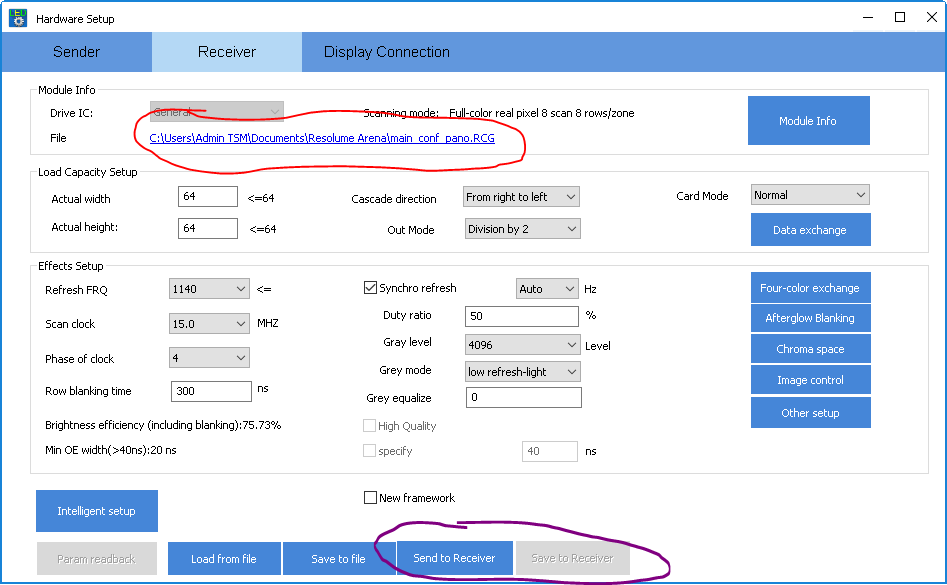Click the Duty ratio input field
This screenshot has height=585, width=947.
[x=521, y=316]
